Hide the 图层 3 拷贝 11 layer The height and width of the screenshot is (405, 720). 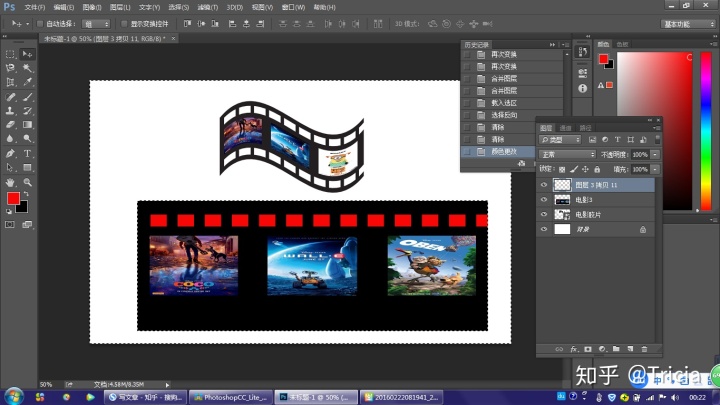pos(544,185)
